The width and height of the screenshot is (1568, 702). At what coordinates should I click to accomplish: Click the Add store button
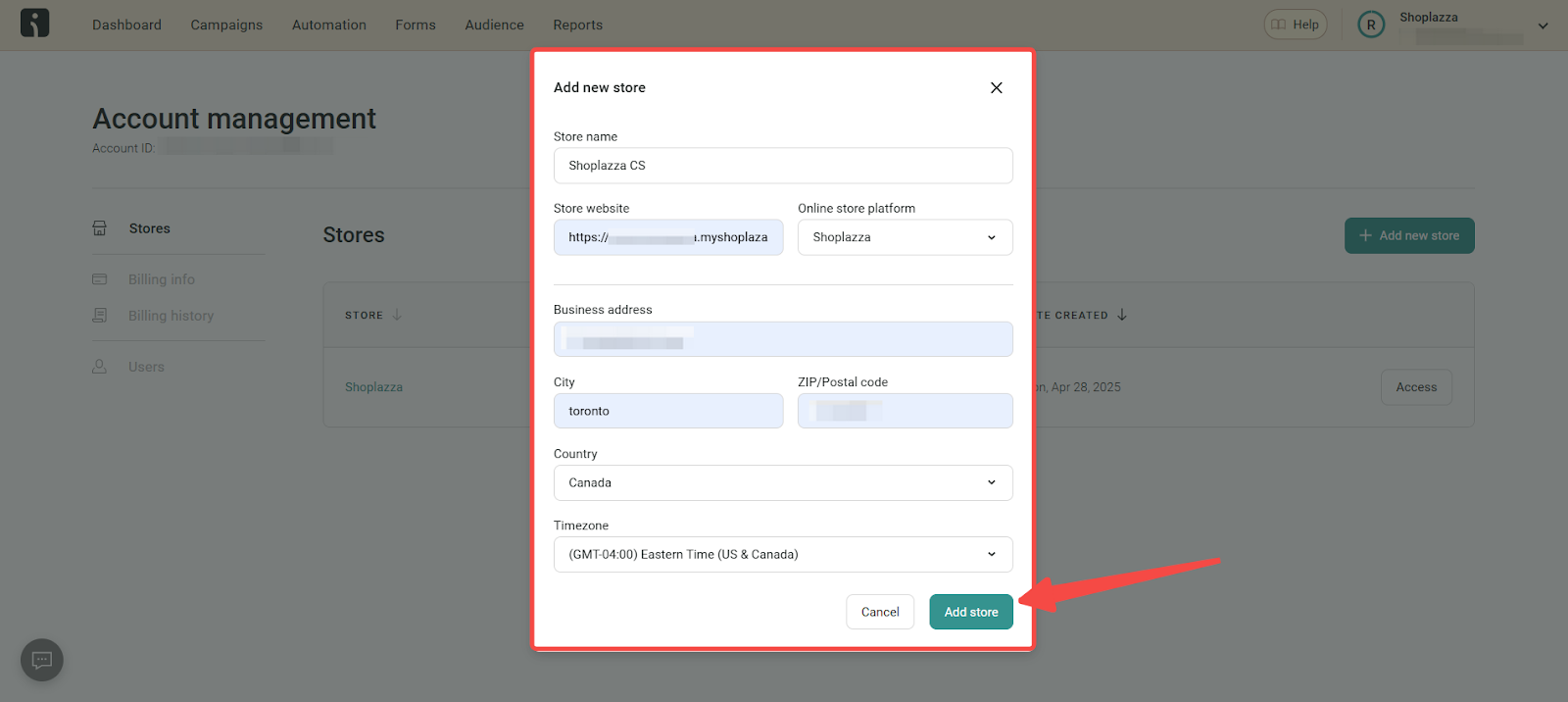coord(971,612)
